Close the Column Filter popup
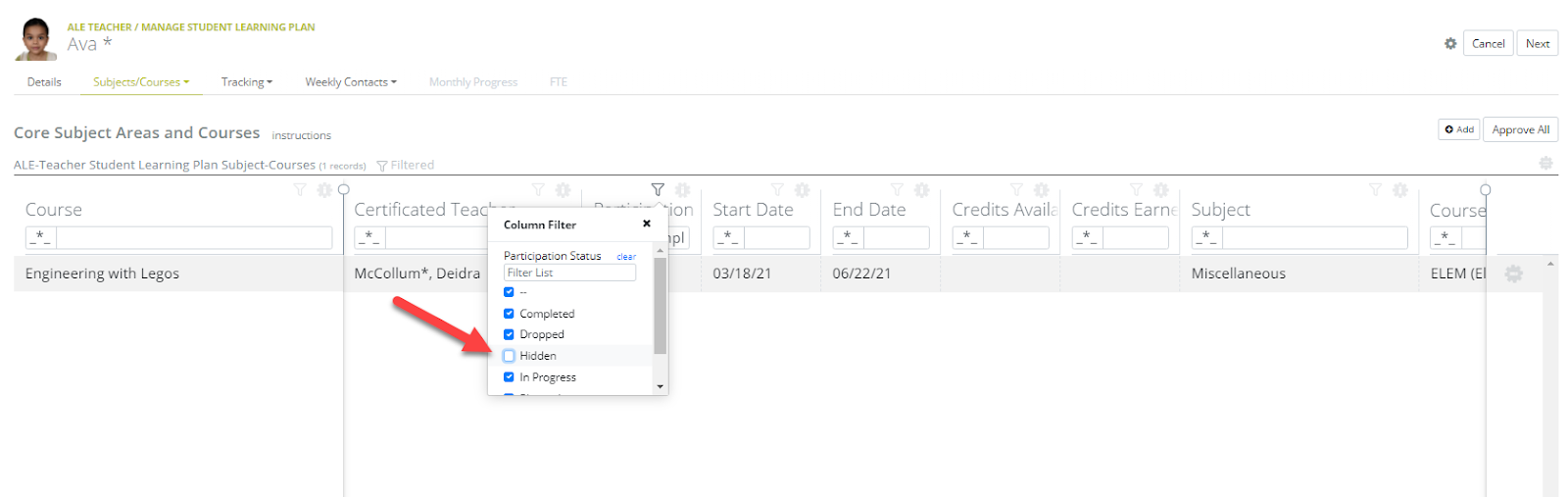The height and width of the screenshot is (497, 1568). click(x=647, y=224)
